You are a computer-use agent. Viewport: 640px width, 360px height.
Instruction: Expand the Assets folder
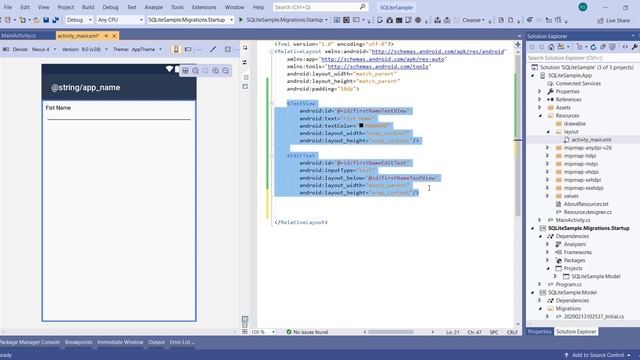540,108
